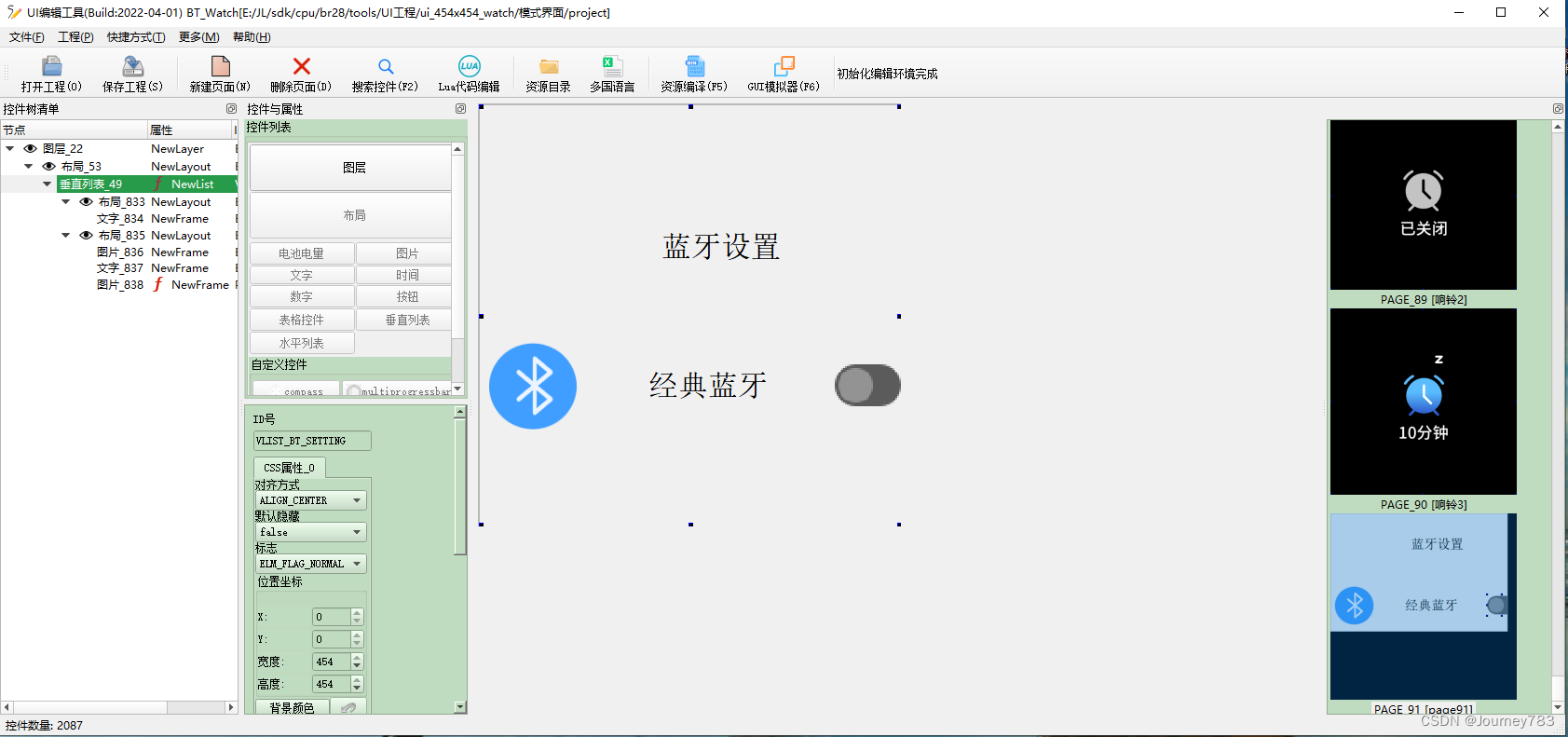Open the 文件 menu
This screenshot has width=1568, height=737.
(26, 37)
